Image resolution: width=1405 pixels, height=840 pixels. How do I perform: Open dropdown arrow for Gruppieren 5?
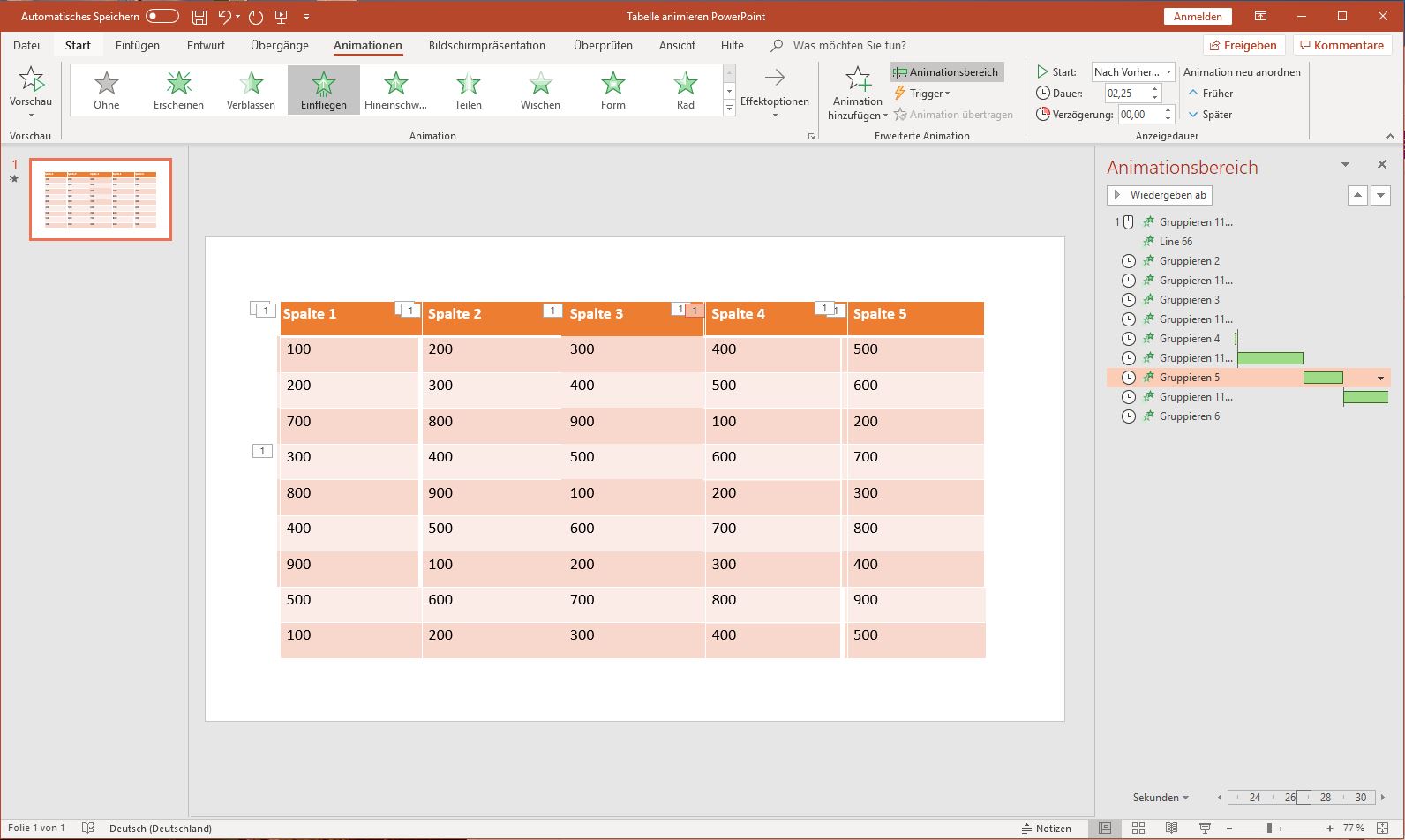1381,378
